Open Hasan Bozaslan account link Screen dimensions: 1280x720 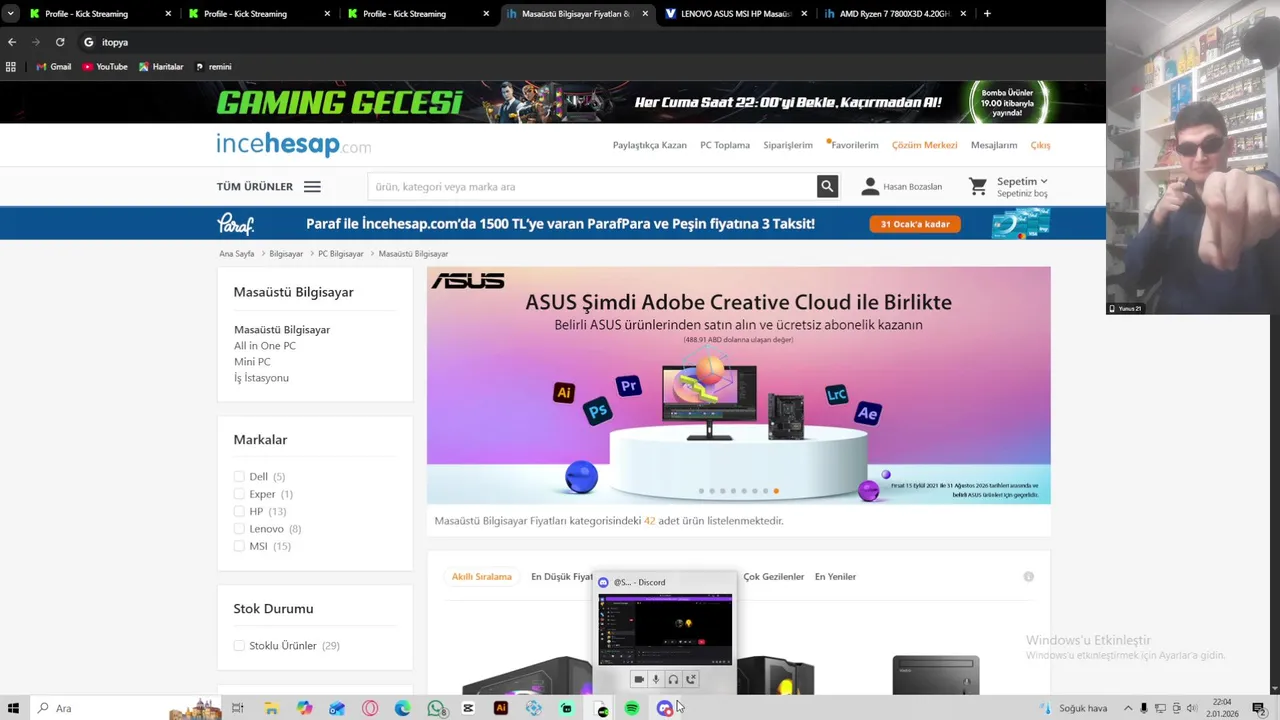[x=902, y=187]
